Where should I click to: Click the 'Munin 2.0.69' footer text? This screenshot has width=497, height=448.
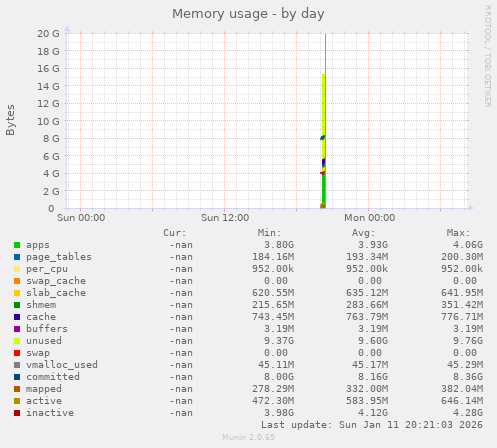click(249, 437)
